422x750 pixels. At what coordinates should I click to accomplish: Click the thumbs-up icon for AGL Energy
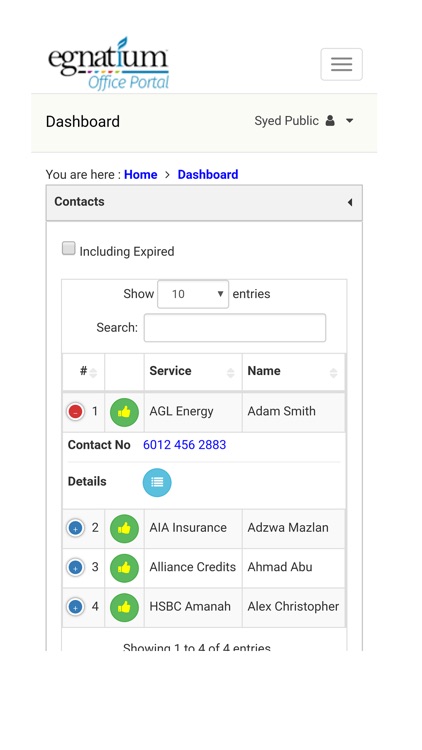(124, 412)
